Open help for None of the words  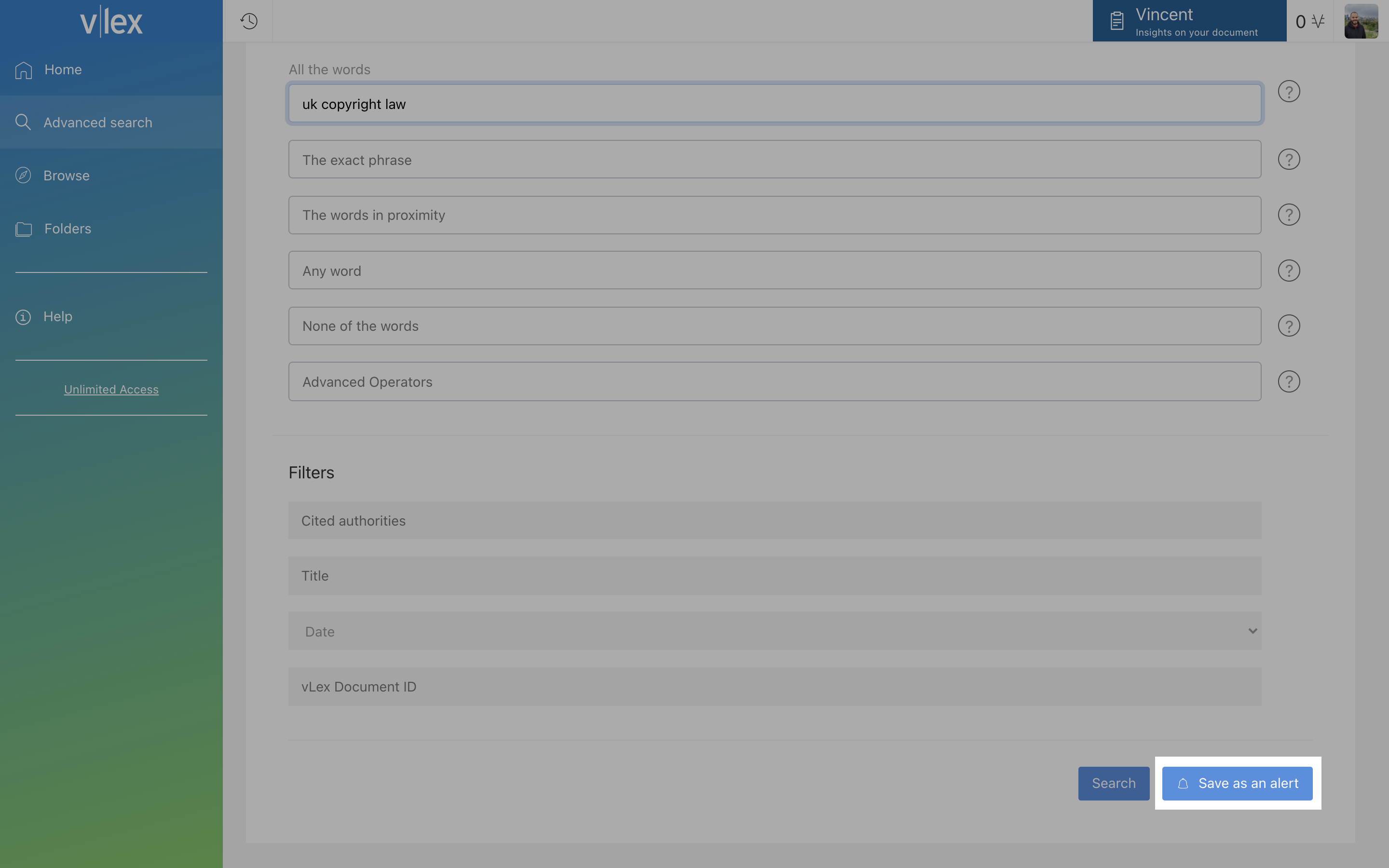click(1289, 325)
